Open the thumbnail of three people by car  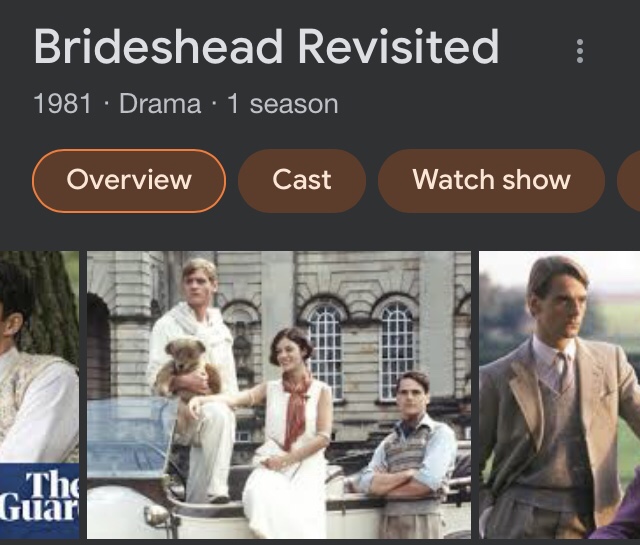pyautogui.click(x=279, y=395)
